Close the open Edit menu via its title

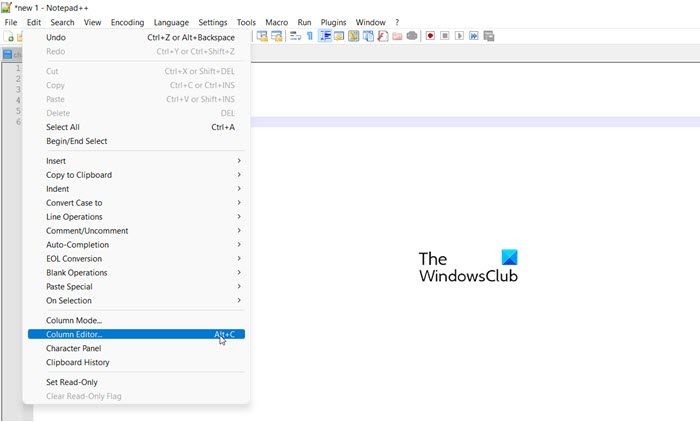pos(34,22)
